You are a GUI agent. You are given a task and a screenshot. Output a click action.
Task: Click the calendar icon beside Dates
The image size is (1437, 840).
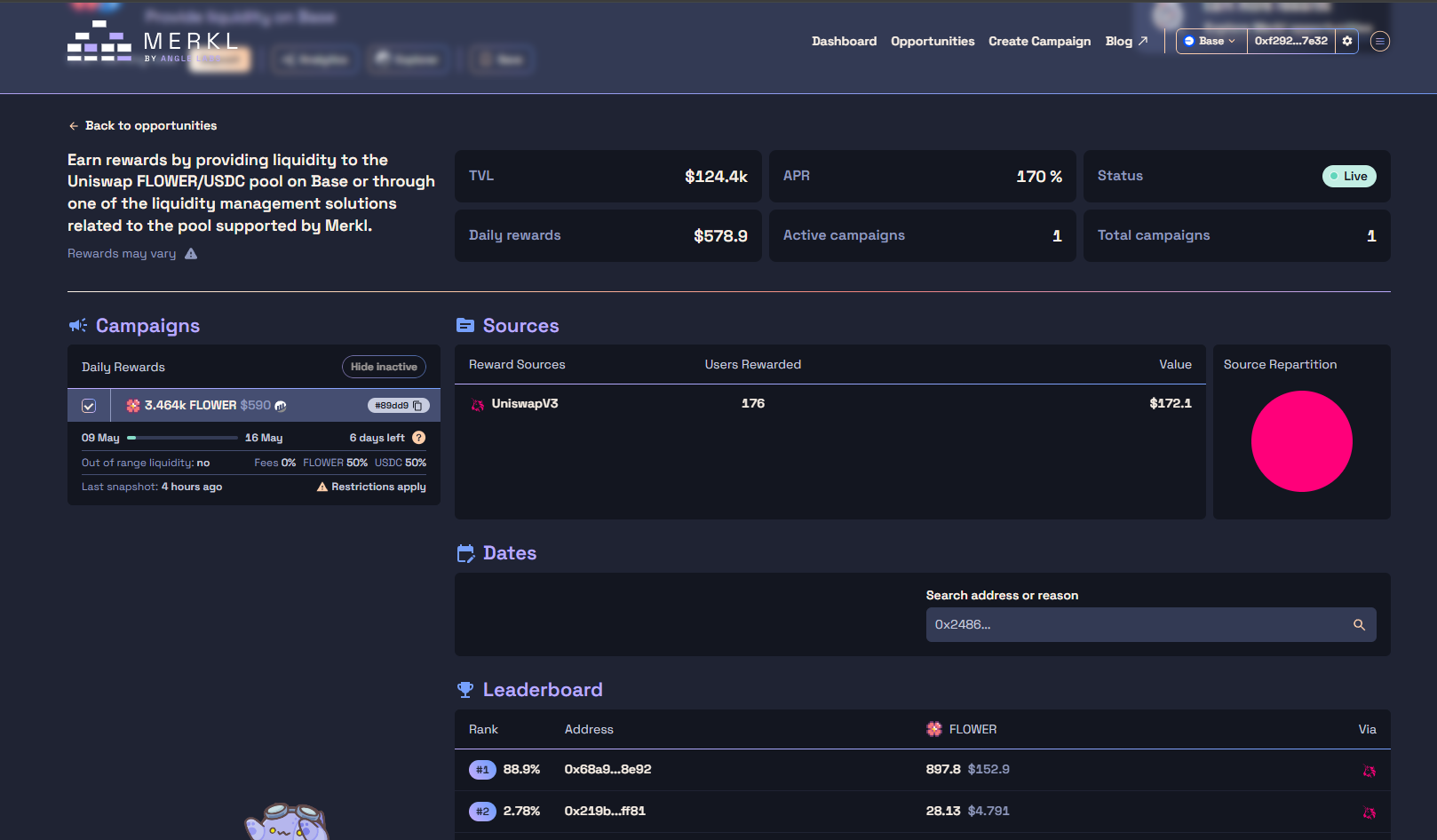465,553
